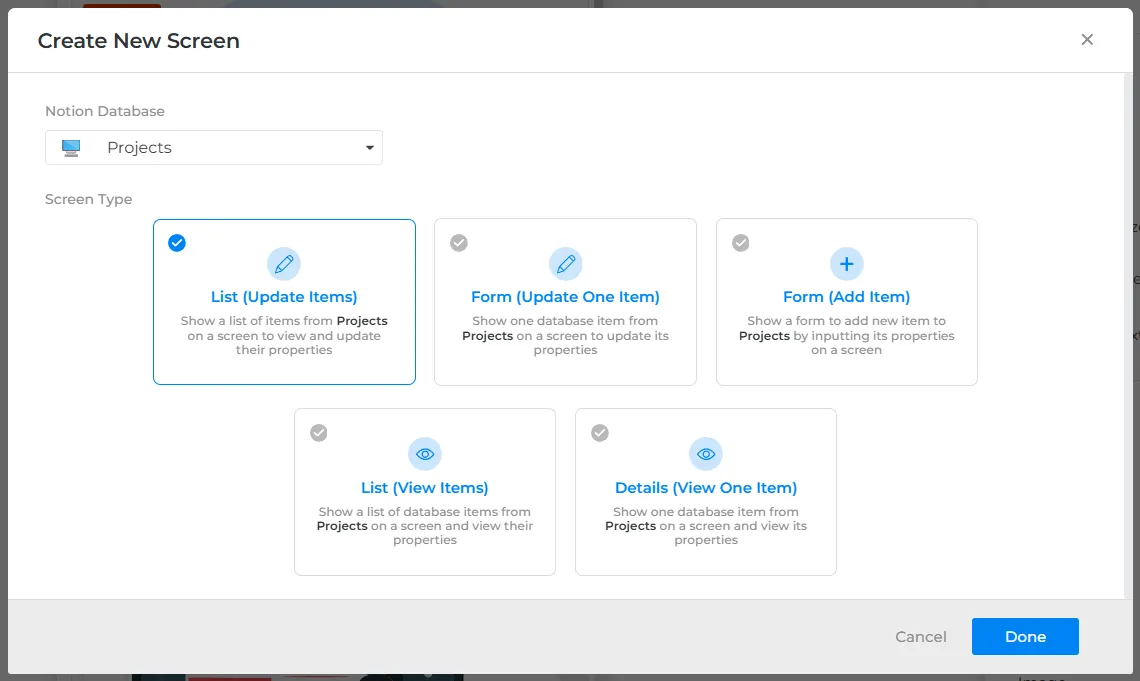The height and width of the screenshot is (681, 1140).
Task: Expand the database dropdown arrow
Action: [x=369, y=148]
